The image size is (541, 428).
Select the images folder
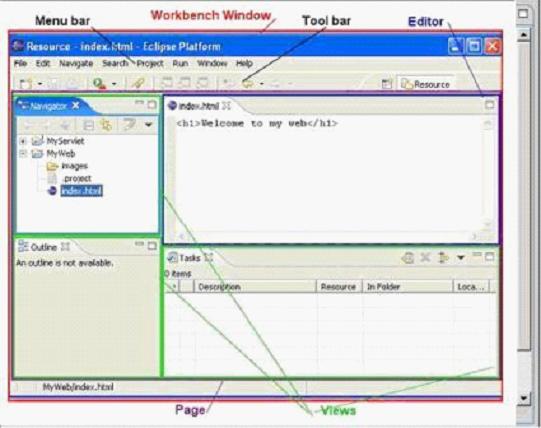coord(74,166)
